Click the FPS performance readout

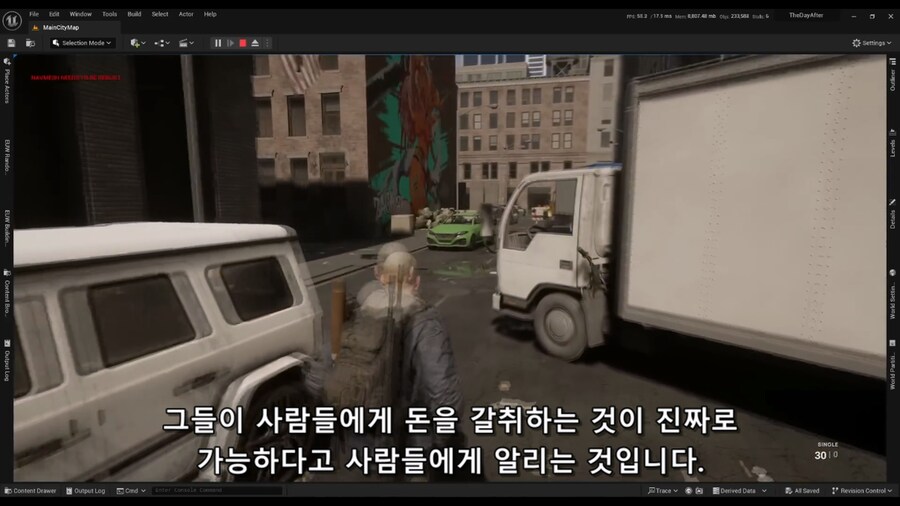(x=649, y=16)
